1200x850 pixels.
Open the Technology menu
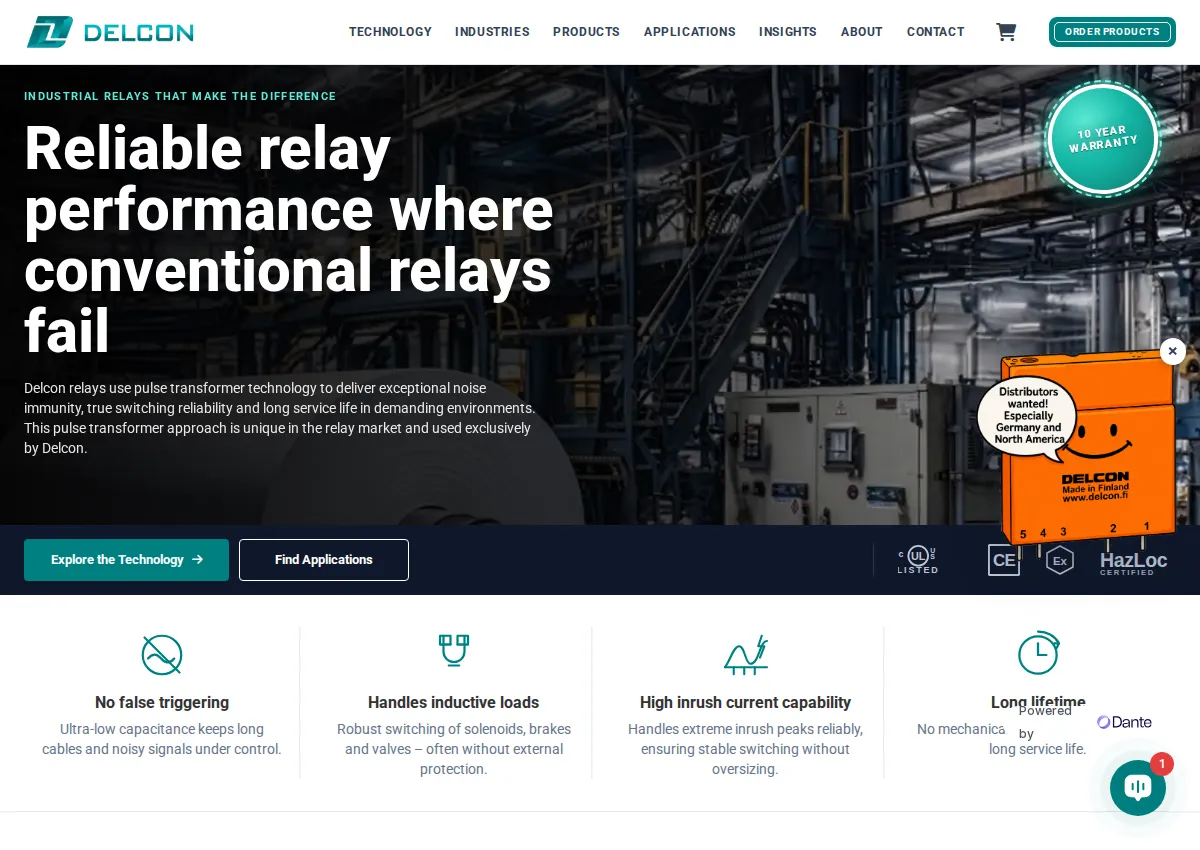(390, 32)
